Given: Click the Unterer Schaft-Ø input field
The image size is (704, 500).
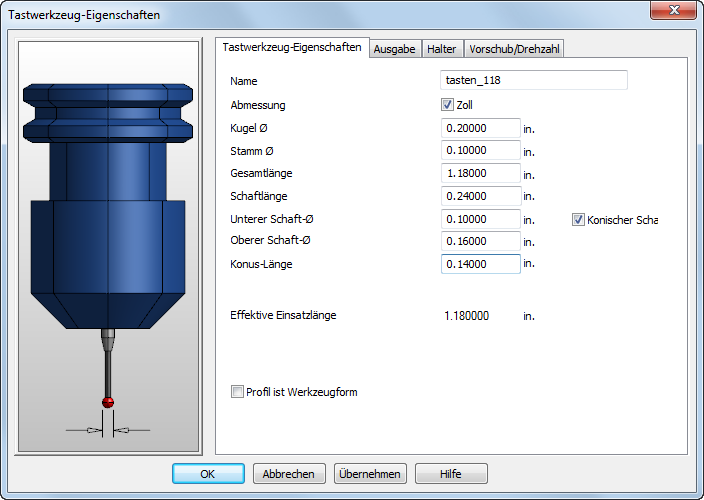Looking at the screenshot, I should (x=480, y=219).
